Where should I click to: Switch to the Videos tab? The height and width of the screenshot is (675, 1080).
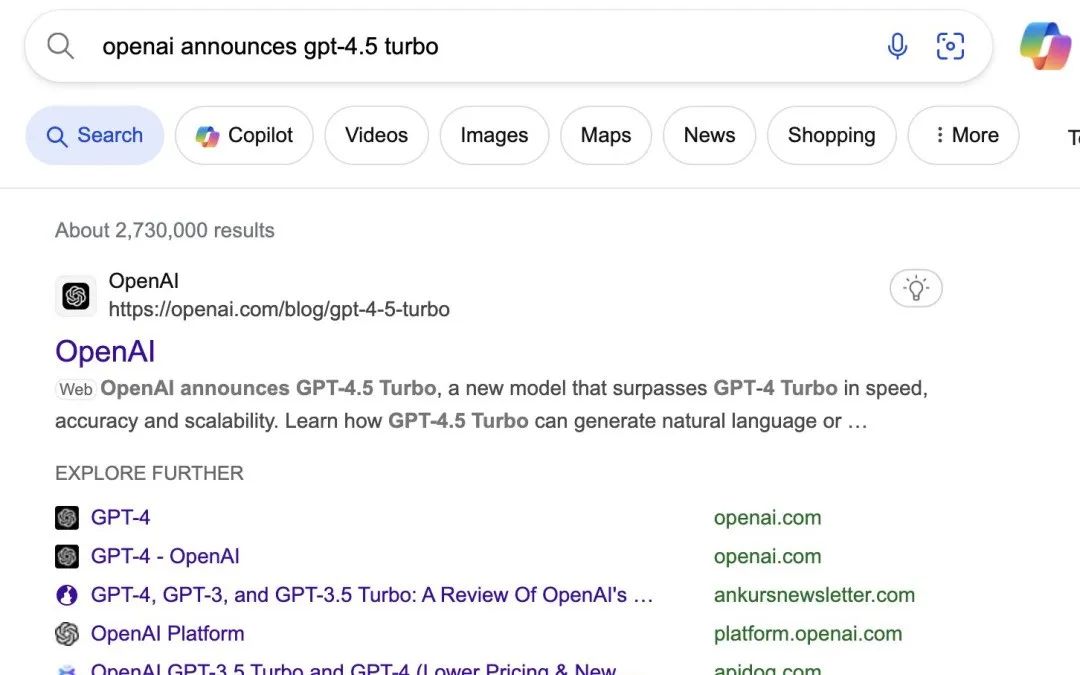[x=376, y=135]
